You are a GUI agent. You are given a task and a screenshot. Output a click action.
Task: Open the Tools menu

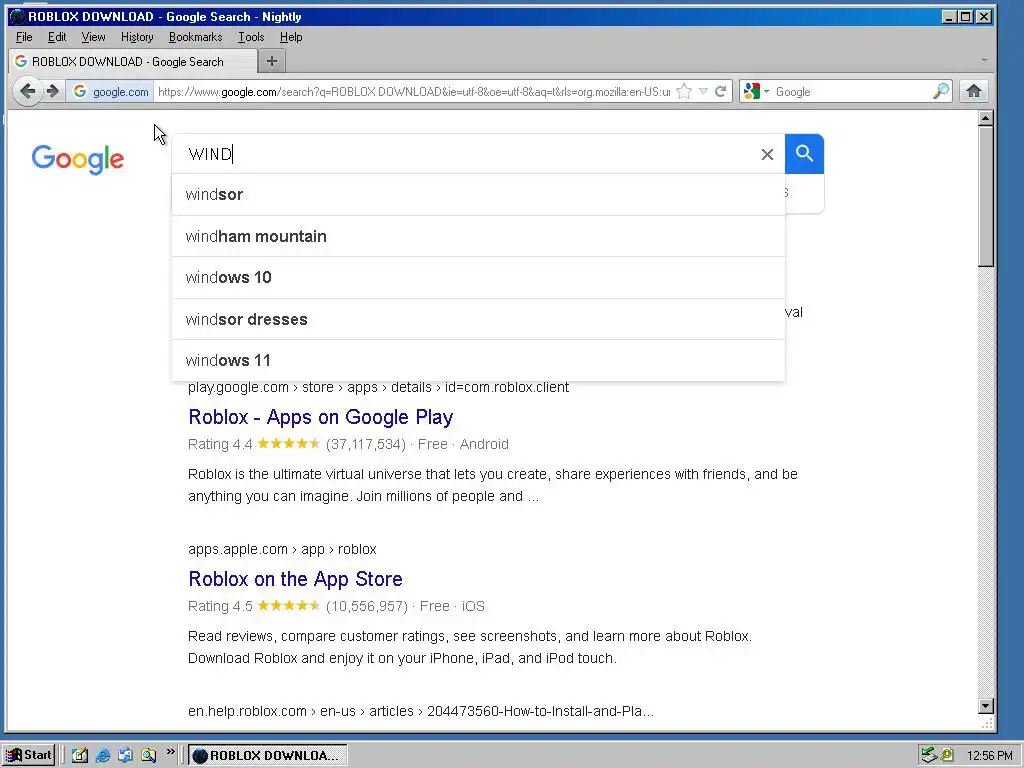251,37
